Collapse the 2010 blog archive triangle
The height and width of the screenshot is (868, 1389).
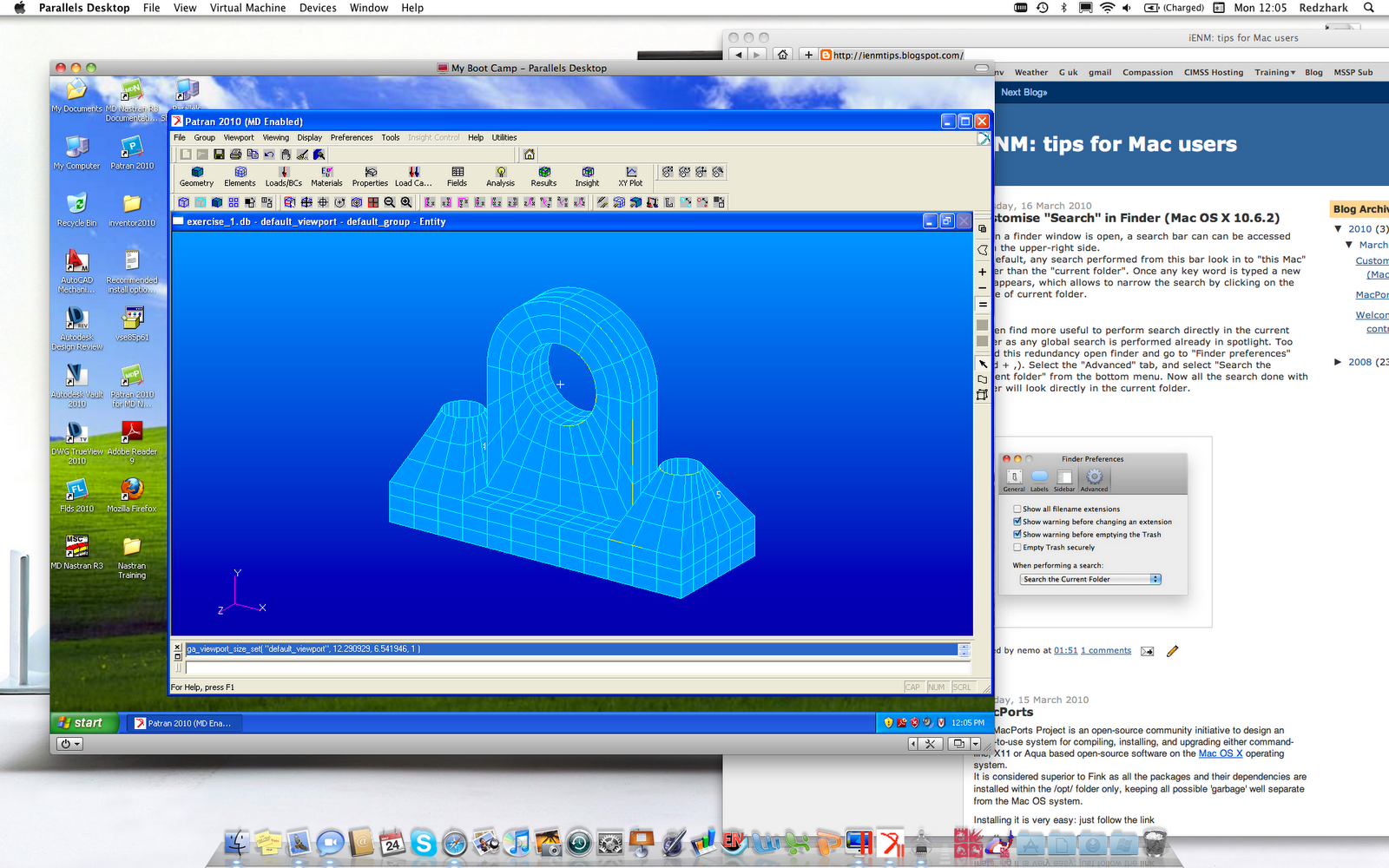1339,229
